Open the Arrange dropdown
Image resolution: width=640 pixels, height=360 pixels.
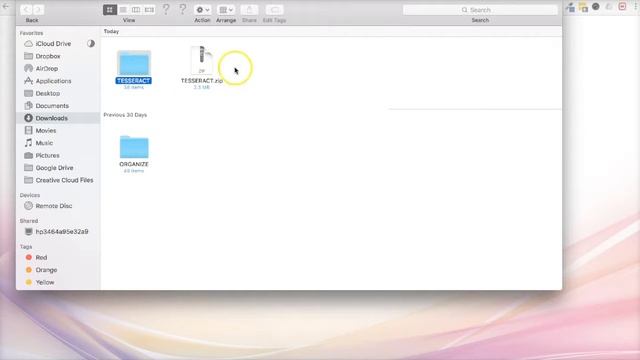pos(226,10)
